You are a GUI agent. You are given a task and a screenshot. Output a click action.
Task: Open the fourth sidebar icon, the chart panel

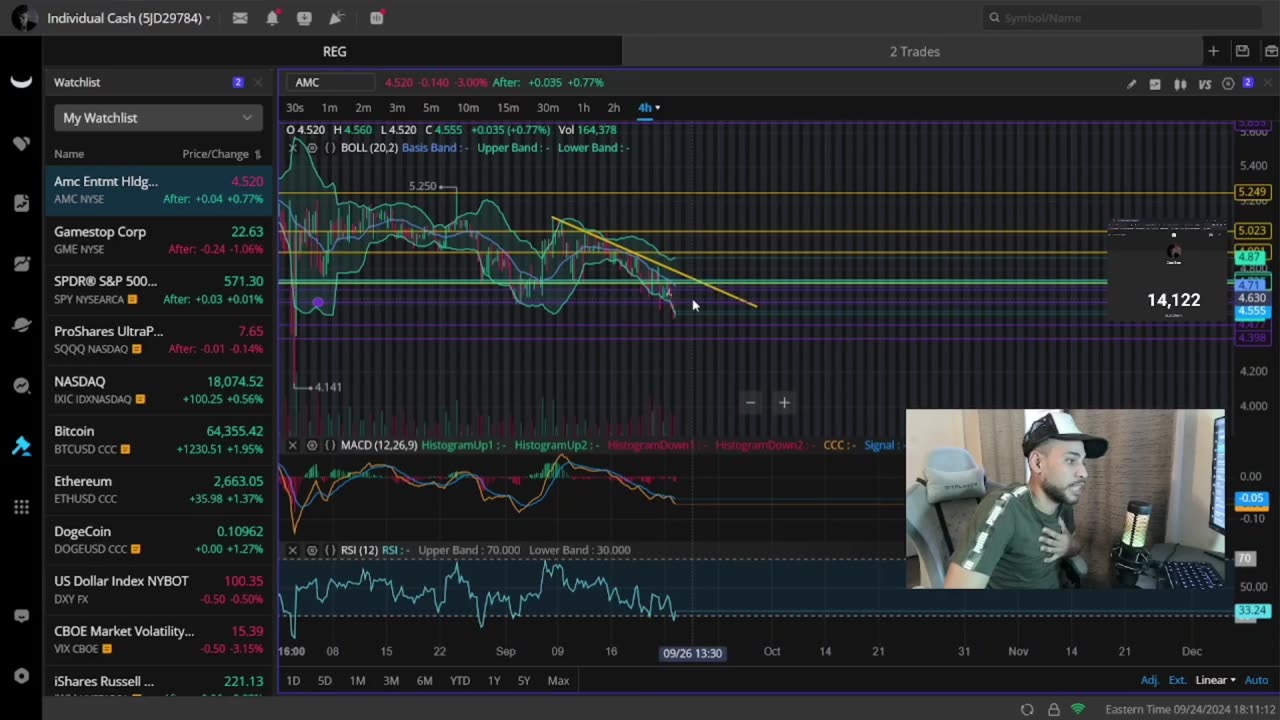coord(21,264)
